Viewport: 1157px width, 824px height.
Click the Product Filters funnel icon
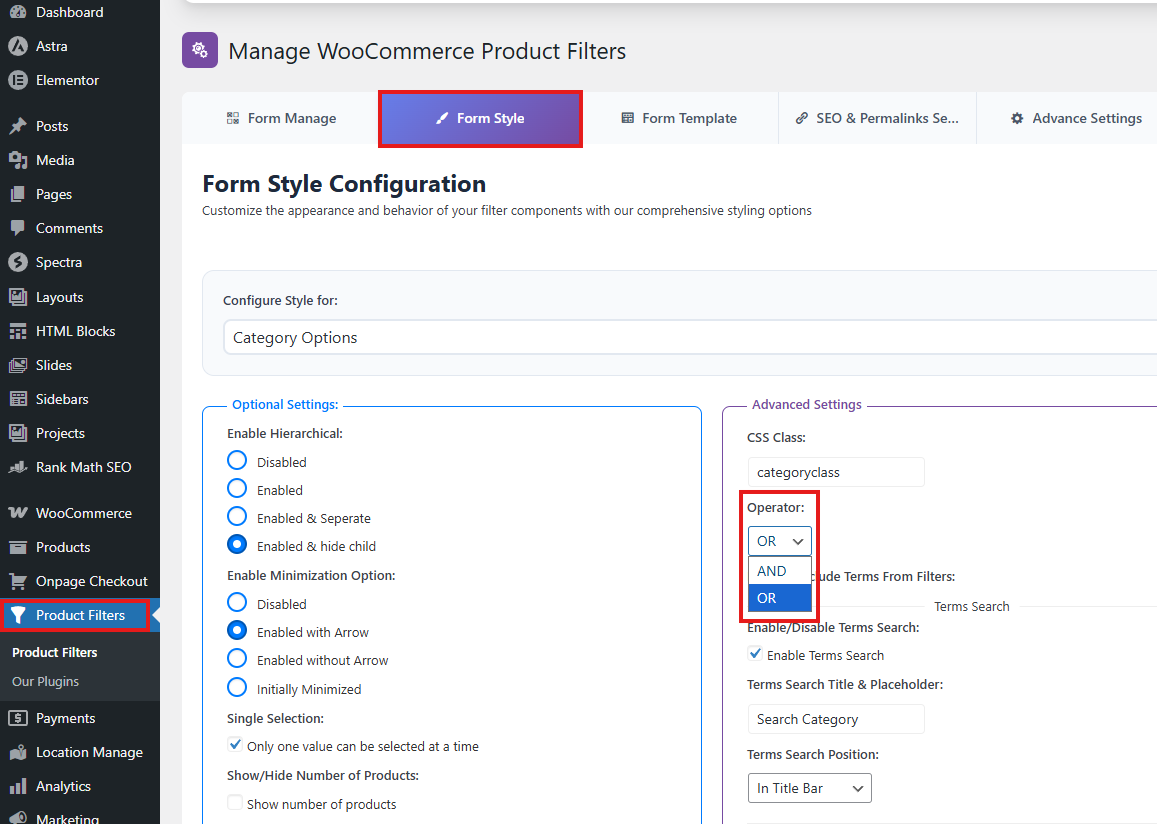[x=18, y=615]
